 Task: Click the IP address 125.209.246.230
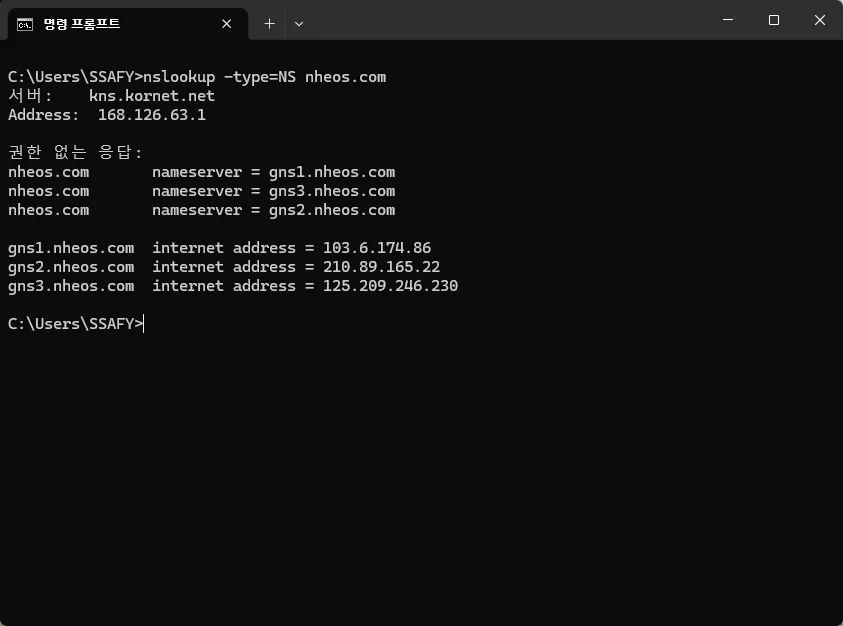pyautogui.click(x=390, y=286)
